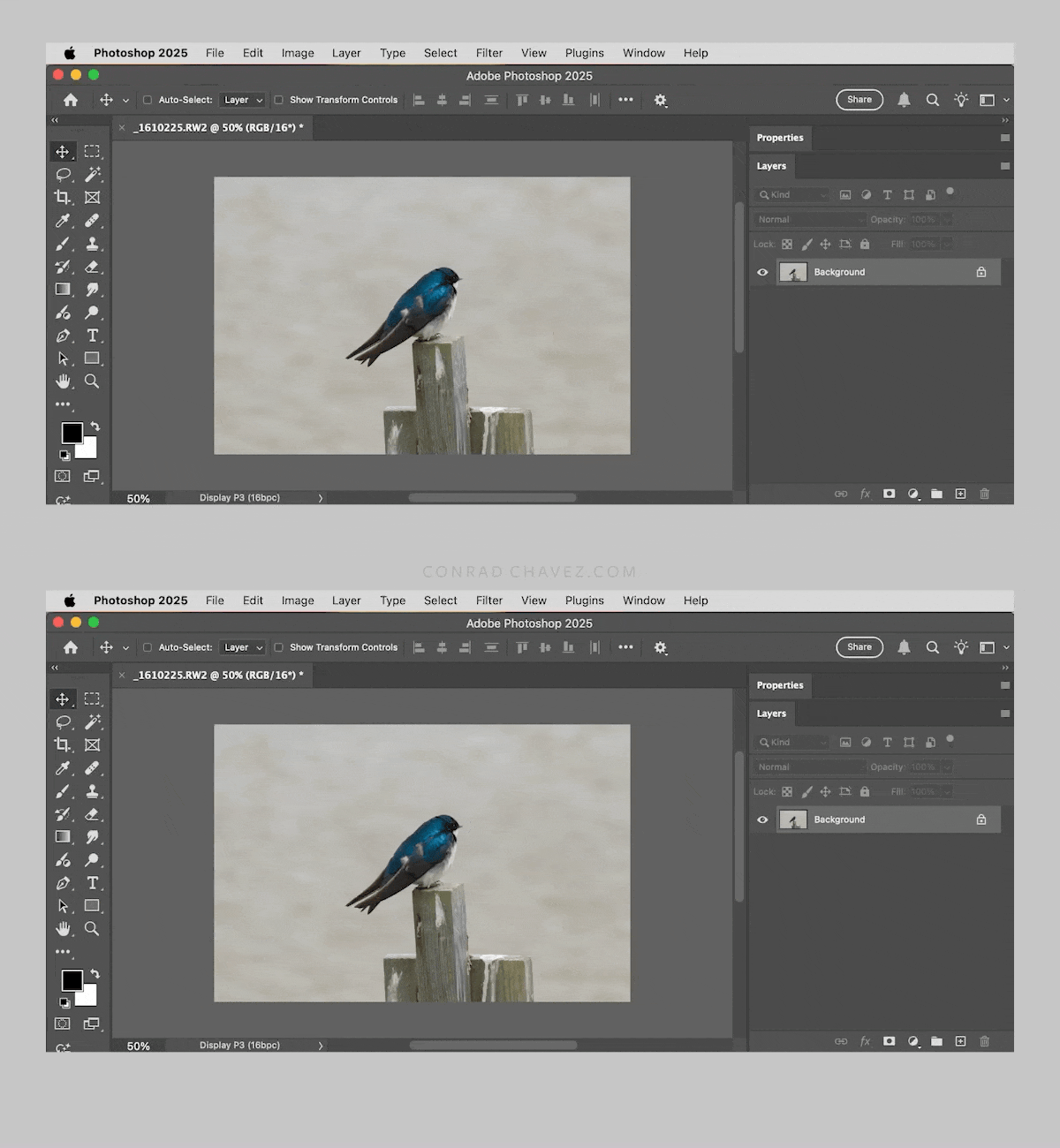The image size is (1060, 1148).
Task: Select the Lasso tool
Action: (63, 175)
